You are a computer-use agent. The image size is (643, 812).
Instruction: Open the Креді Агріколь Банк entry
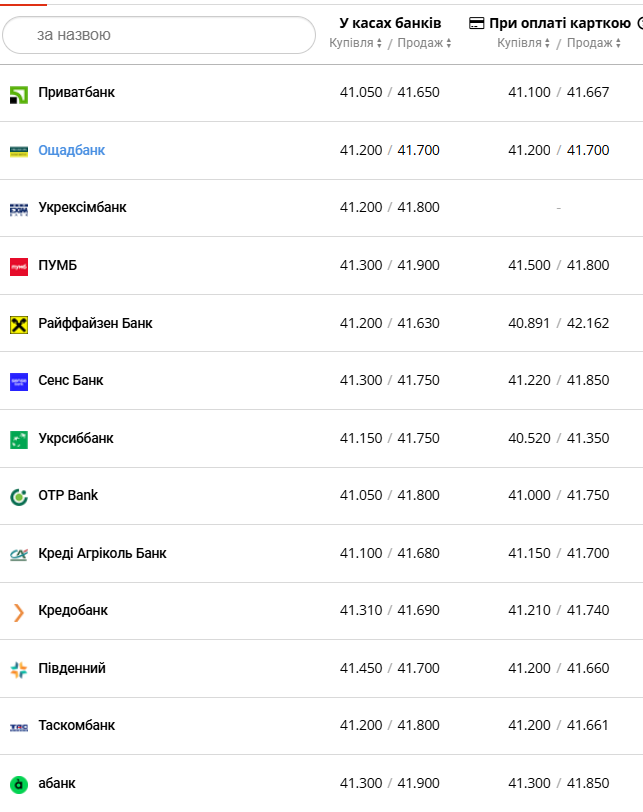click(x=102, y=553)
